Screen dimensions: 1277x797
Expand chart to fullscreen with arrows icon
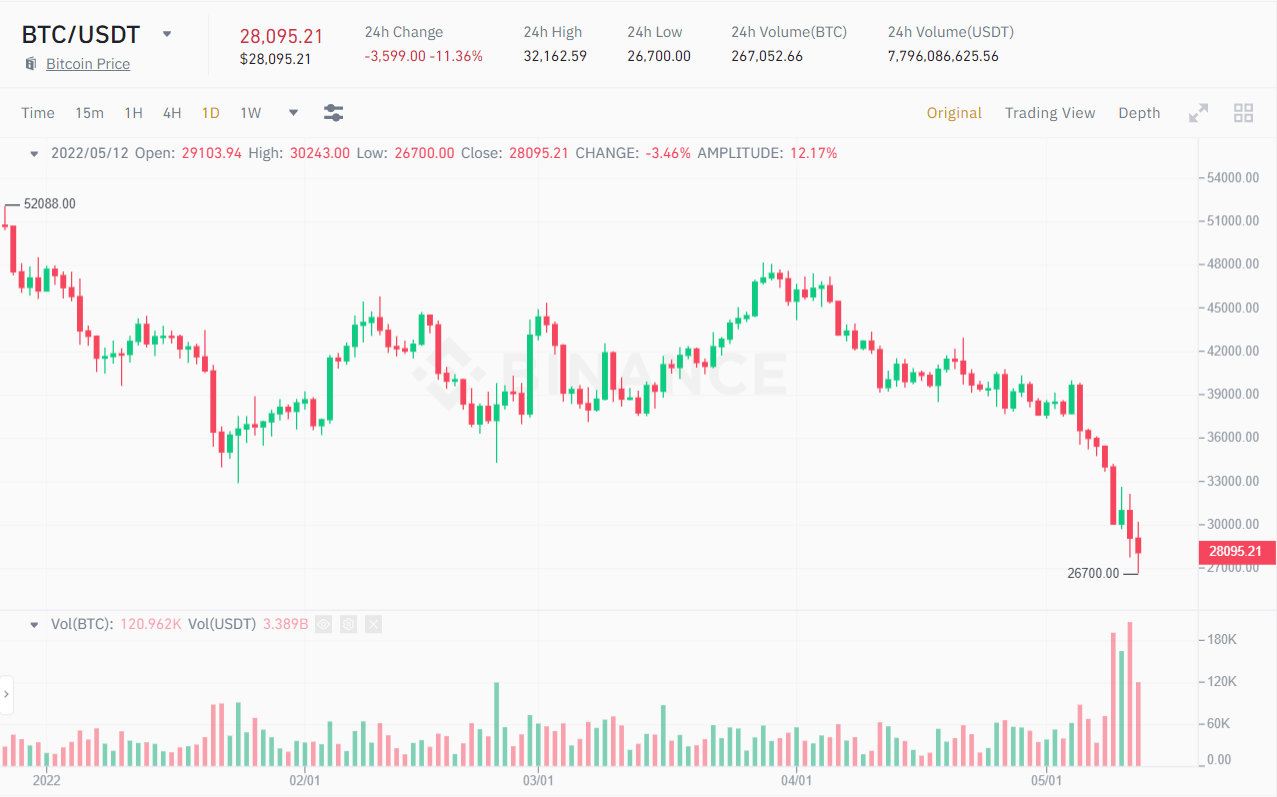coord(1198,113)
